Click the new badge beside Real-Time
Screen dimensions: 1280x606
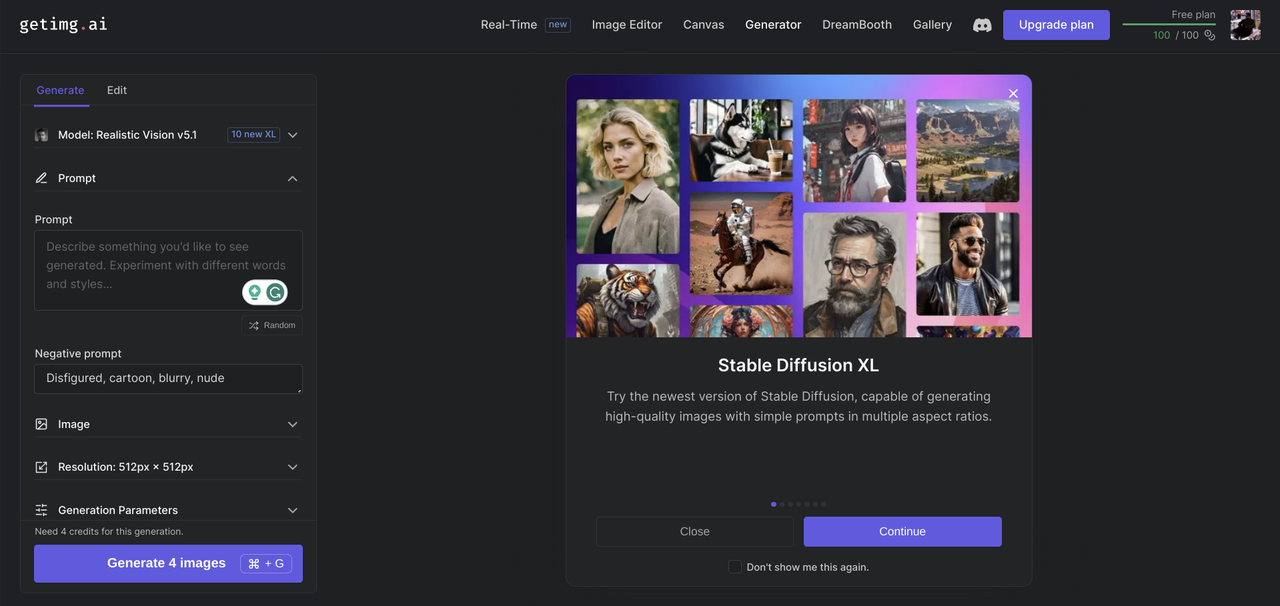[x=558, y=25]
